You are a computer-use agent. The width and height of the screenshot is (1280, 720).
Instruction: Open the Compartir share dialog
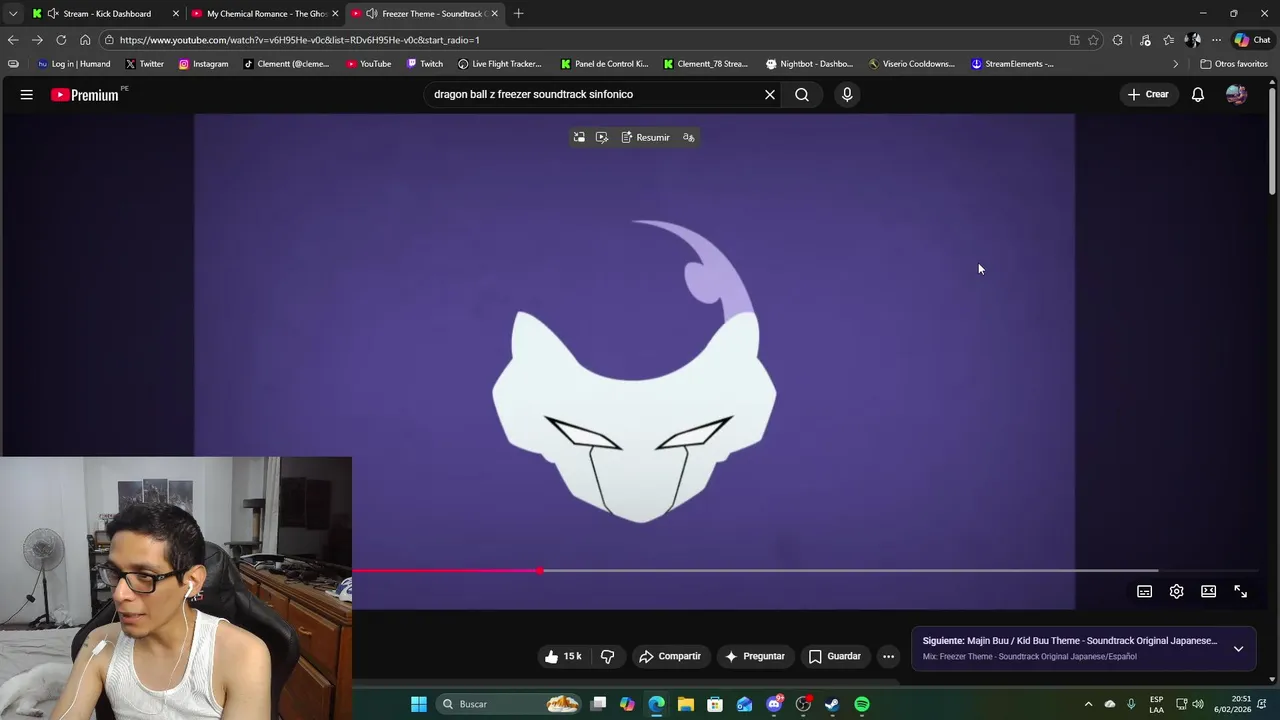pyautogui.click(x=670, y=656)
